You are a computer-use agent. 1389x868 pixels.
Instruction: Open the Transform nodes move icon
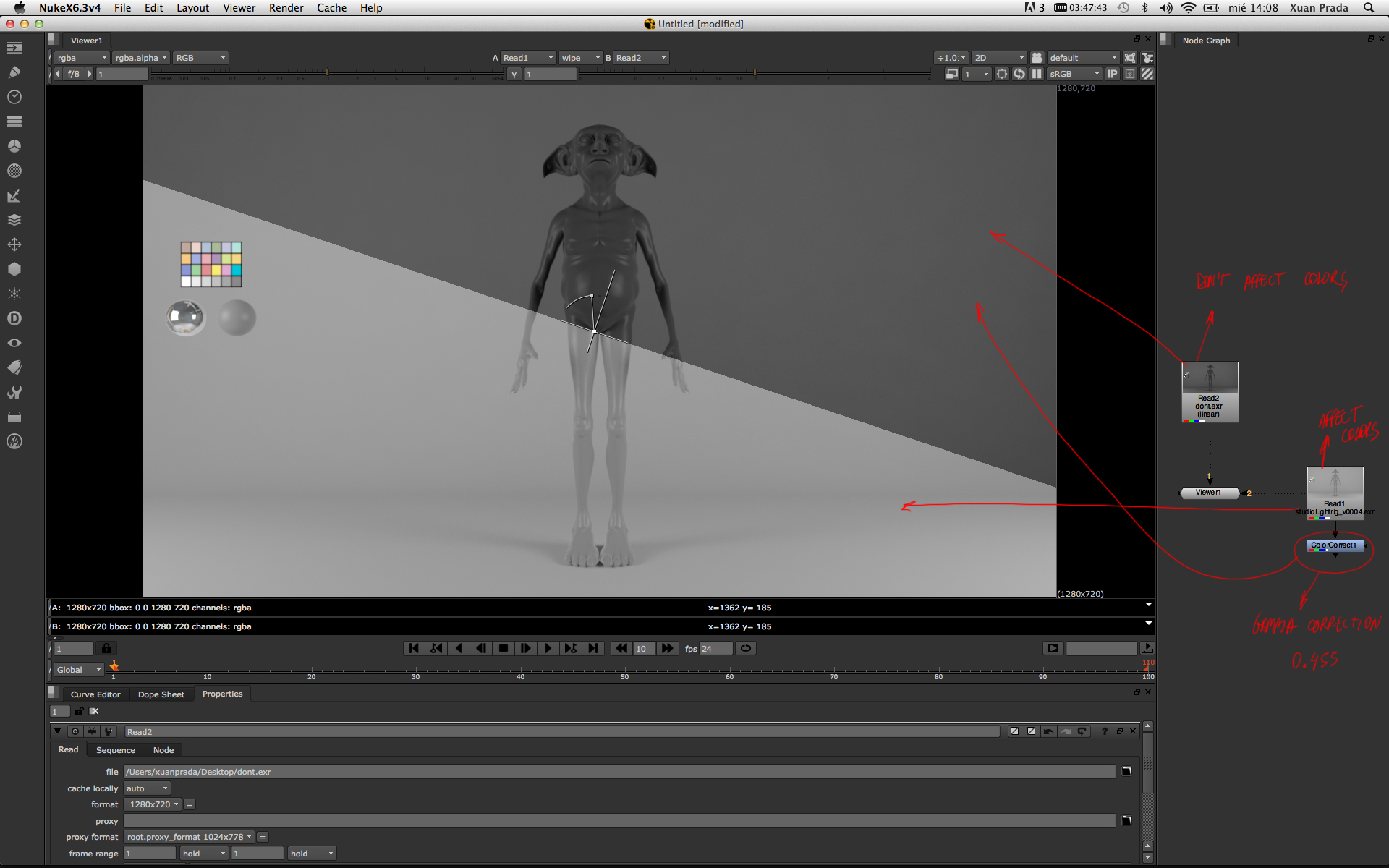click(14, 244)
